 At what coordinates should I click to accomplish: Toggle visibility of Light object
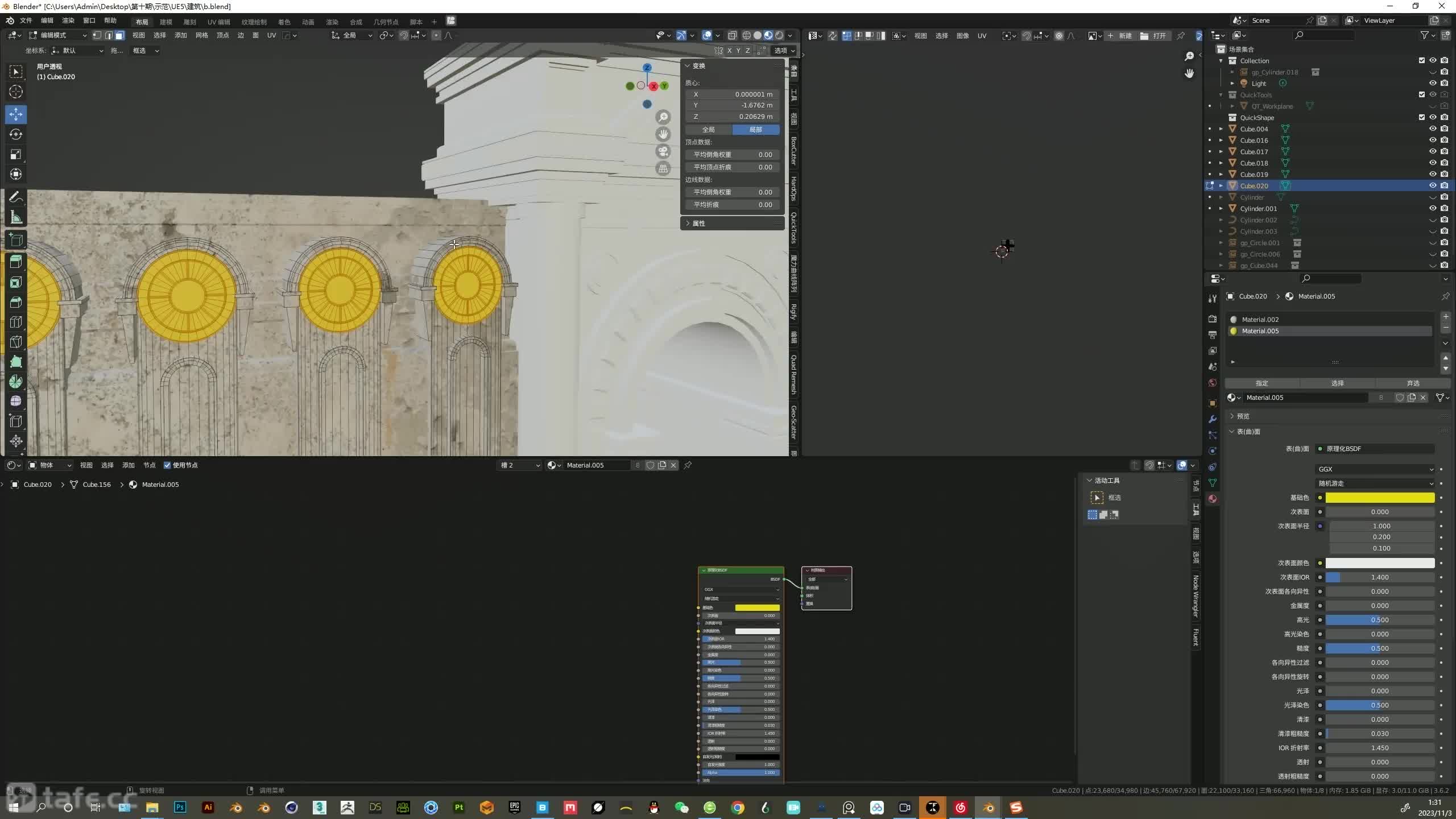pos(1433,83)
